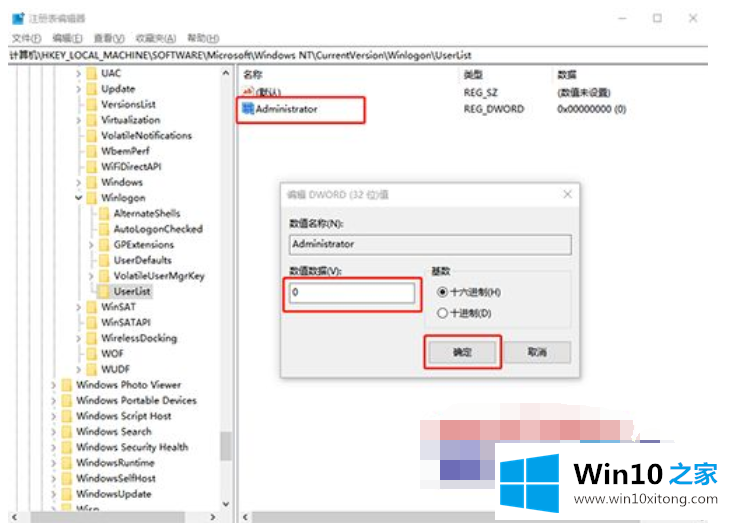Image resolution: width=730 pixels, height=525 pixels.
Task: Select the VolatileNotifications folder icon
Action: tap(92, 135)
